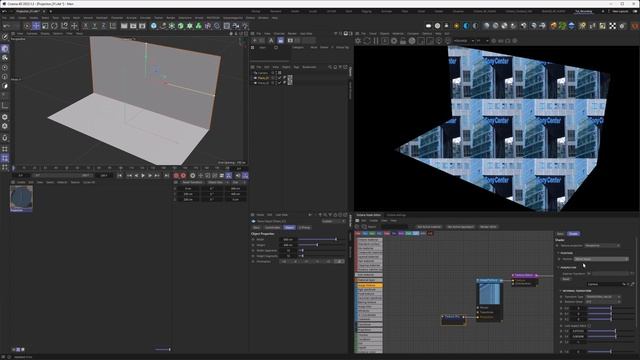
Task: Jump to end of animation
Action: pyautogui.click(x=166, y=176)
